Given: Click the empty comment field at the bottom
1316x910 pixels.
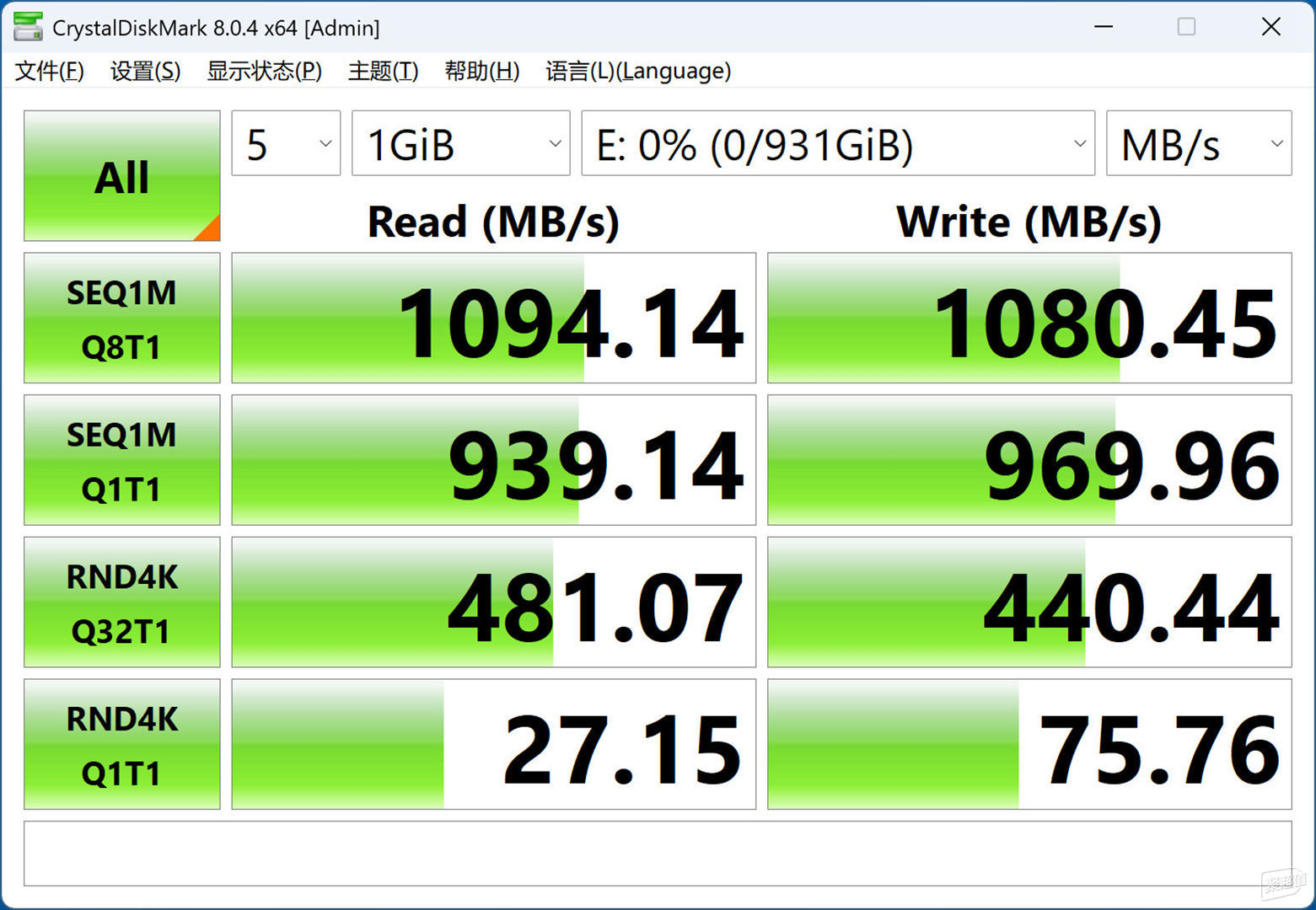Looking at the screenshot, I should [x=658, y=854].
